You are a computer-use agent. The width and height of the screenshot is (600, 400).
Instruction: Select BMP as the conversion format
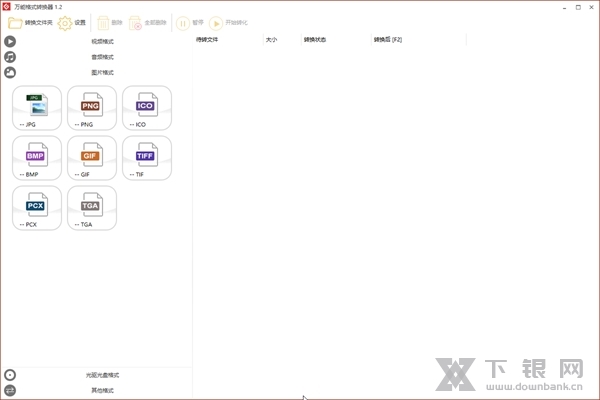tap(37, 158)
